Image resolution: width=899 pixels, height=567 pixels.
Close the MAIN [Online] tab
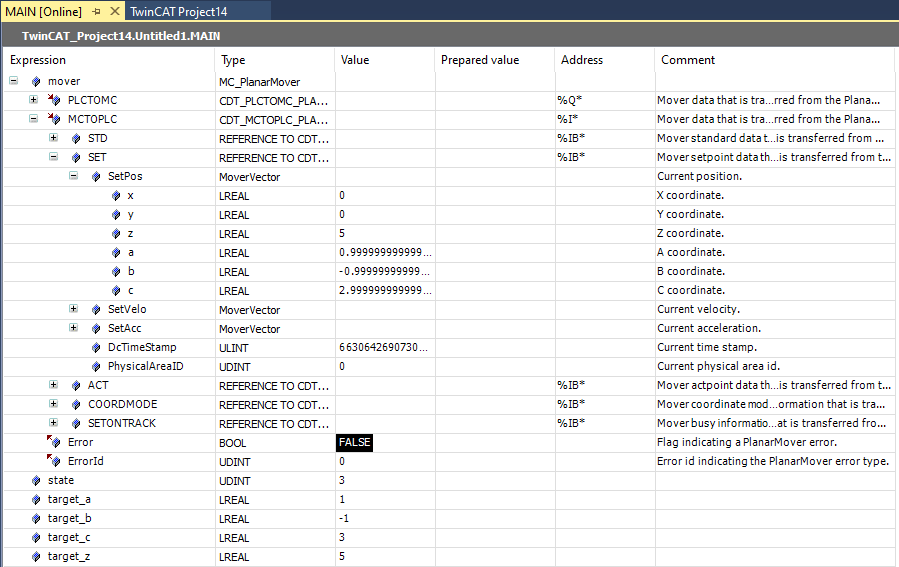[113, 12]
